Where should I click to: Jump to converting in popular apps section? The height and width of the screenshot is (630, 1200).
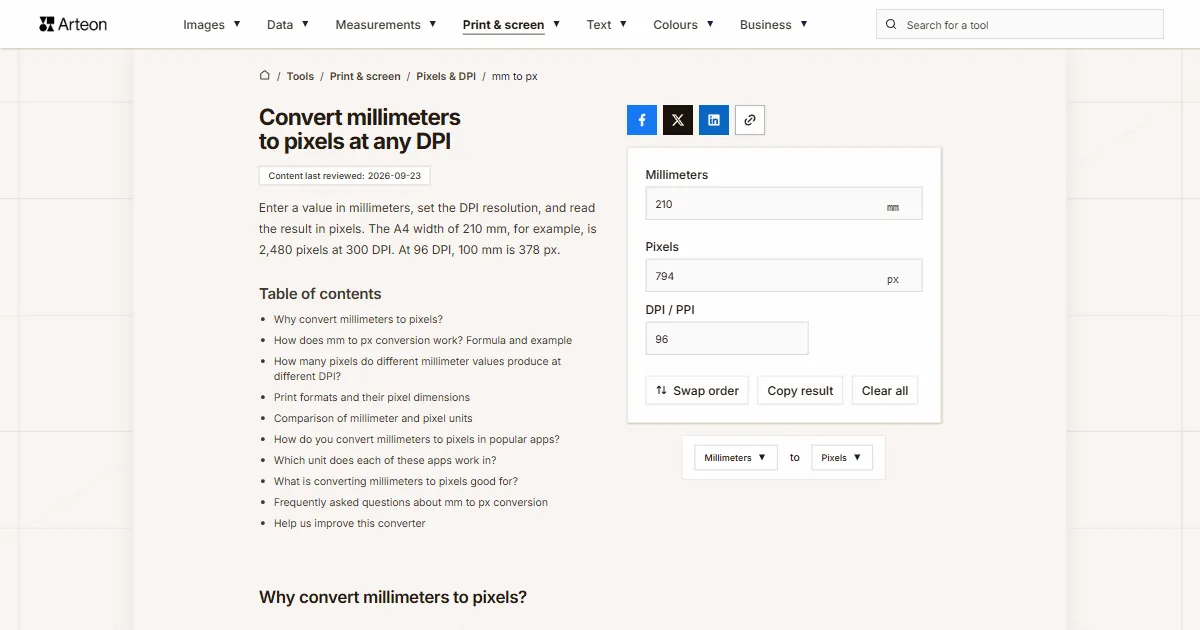(417, 440)
